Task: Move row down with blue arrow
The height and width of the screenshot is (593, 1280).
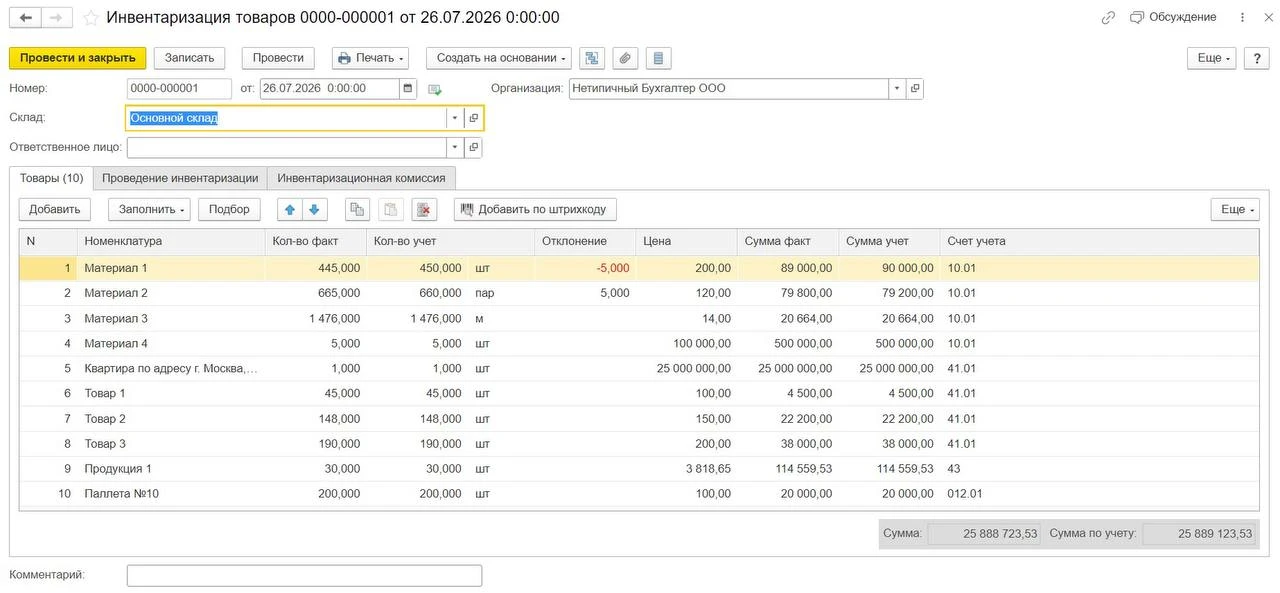Action: pyautogui.click(x=314, y=209)
